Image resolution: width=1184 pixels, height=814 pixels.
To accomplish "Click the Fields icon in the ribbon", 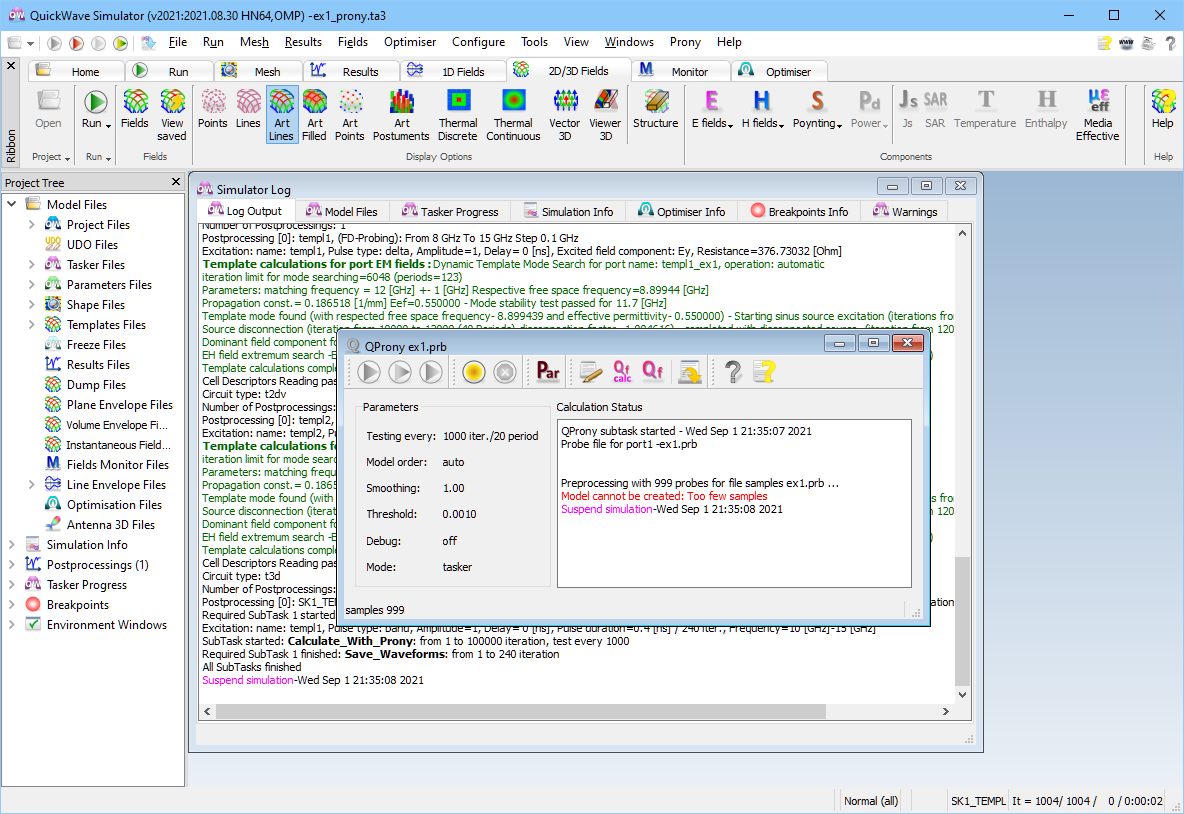I will point(135,109).
